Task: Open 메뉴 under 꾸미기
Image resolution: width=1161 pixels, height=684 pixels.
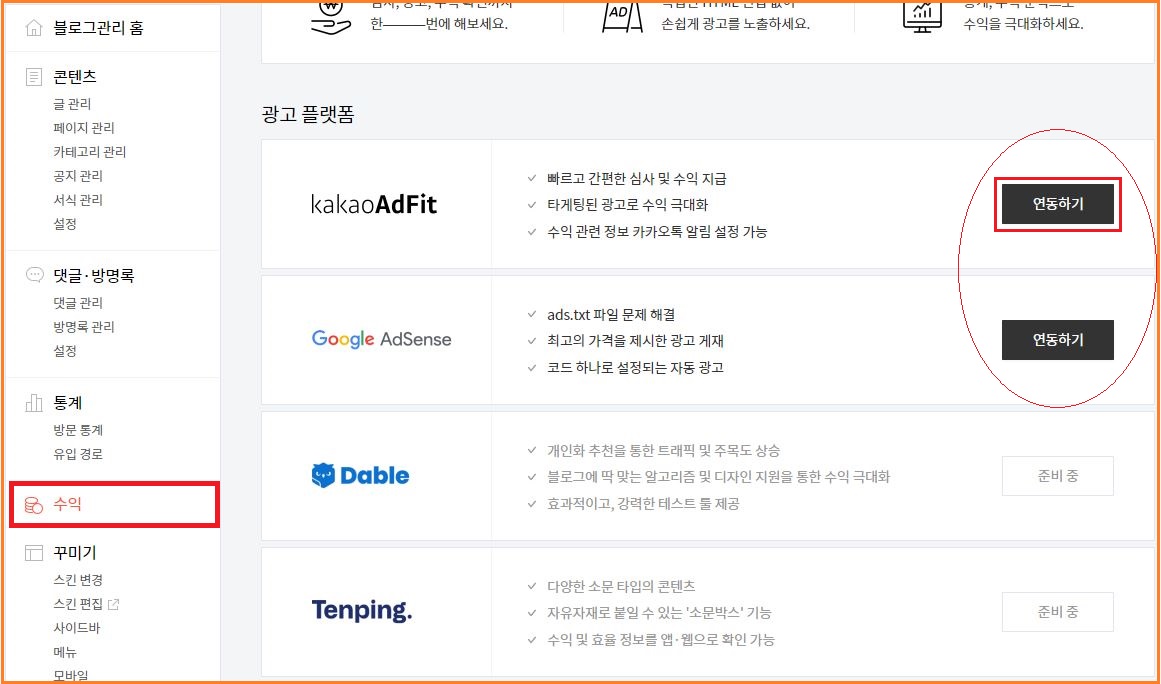Action: pyautogui.click(x=65, y=652)
